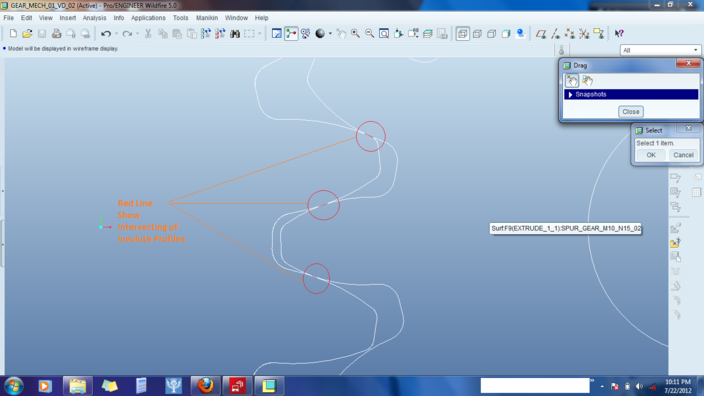Open the Tools menu
The image size is (704, 396).
[x=180, y=18]
